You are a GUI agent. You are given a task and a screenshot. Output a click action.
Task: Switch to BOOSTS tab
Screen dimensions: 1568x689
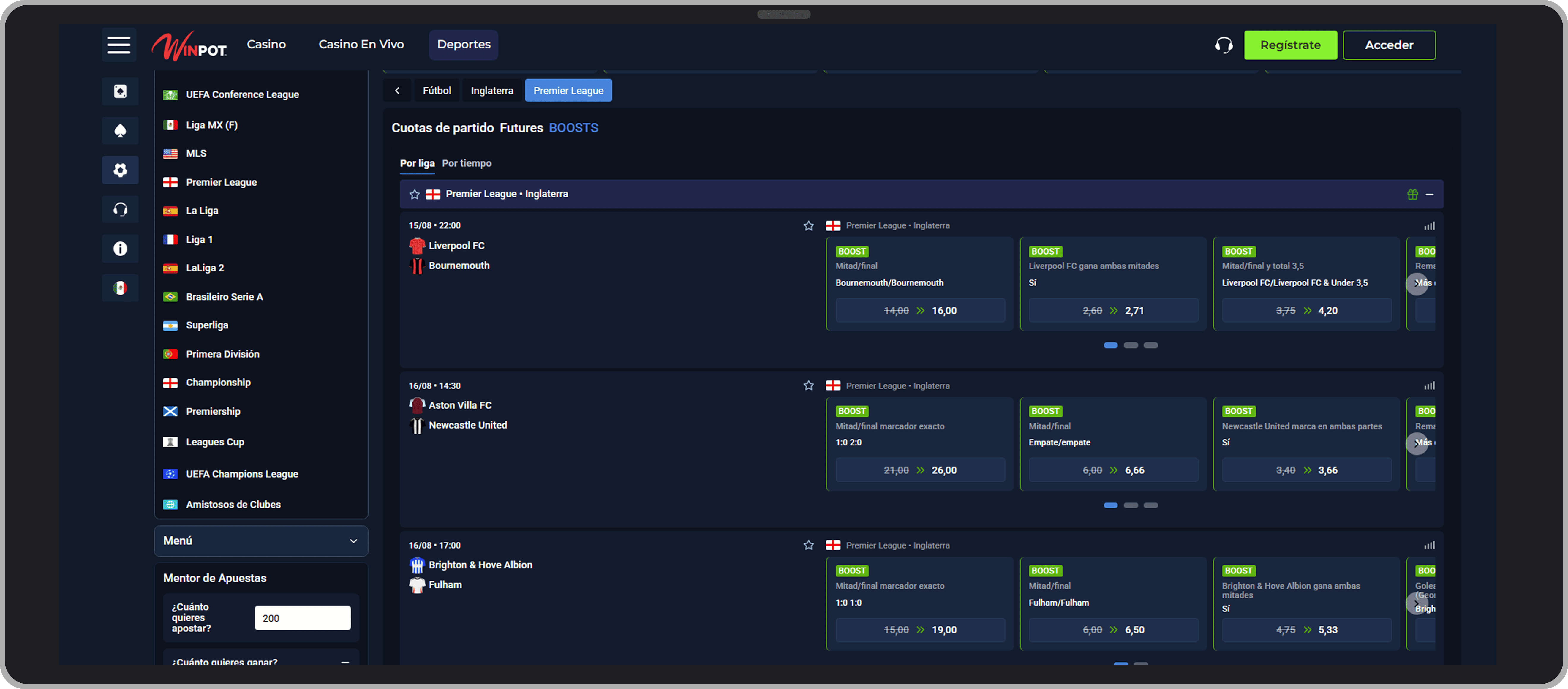coord(573,128)
